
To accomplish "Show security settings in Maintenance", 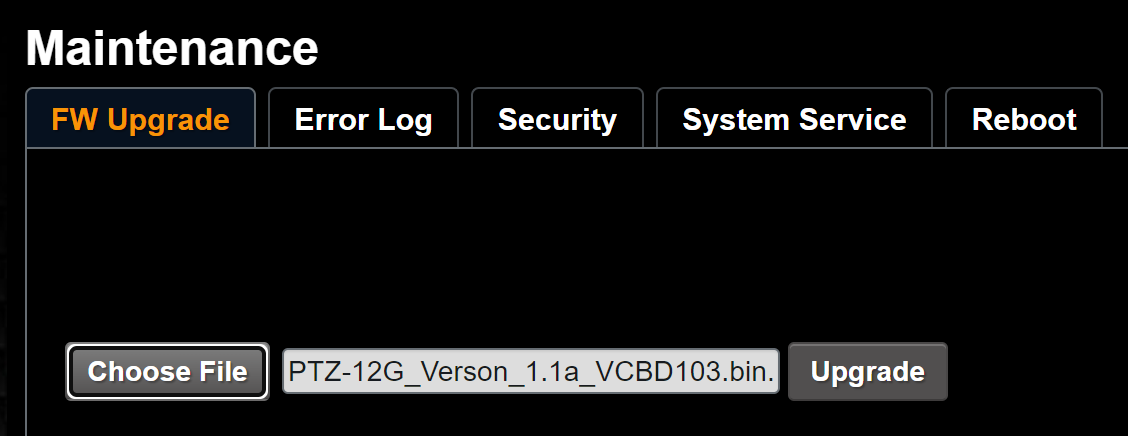I will tap(557, 120).
